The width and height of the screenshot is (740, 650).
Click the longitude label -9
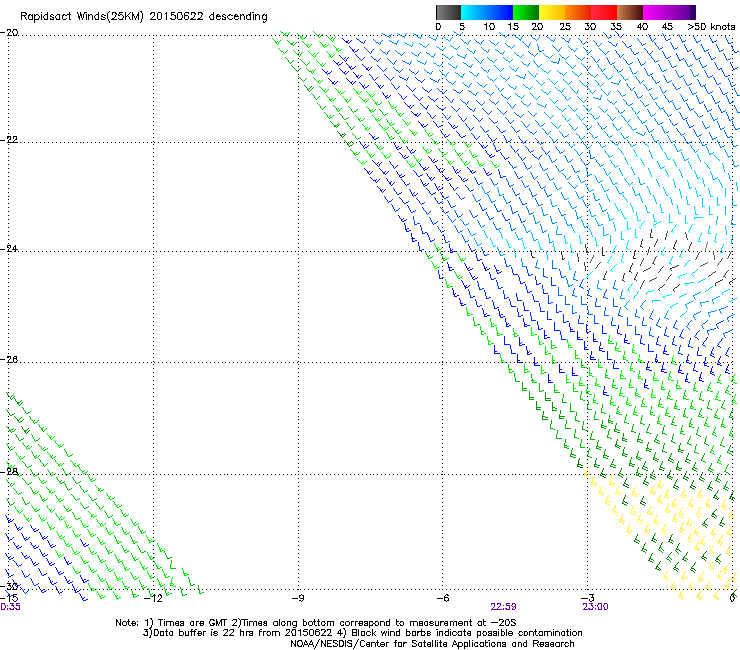tap(298, 598)
